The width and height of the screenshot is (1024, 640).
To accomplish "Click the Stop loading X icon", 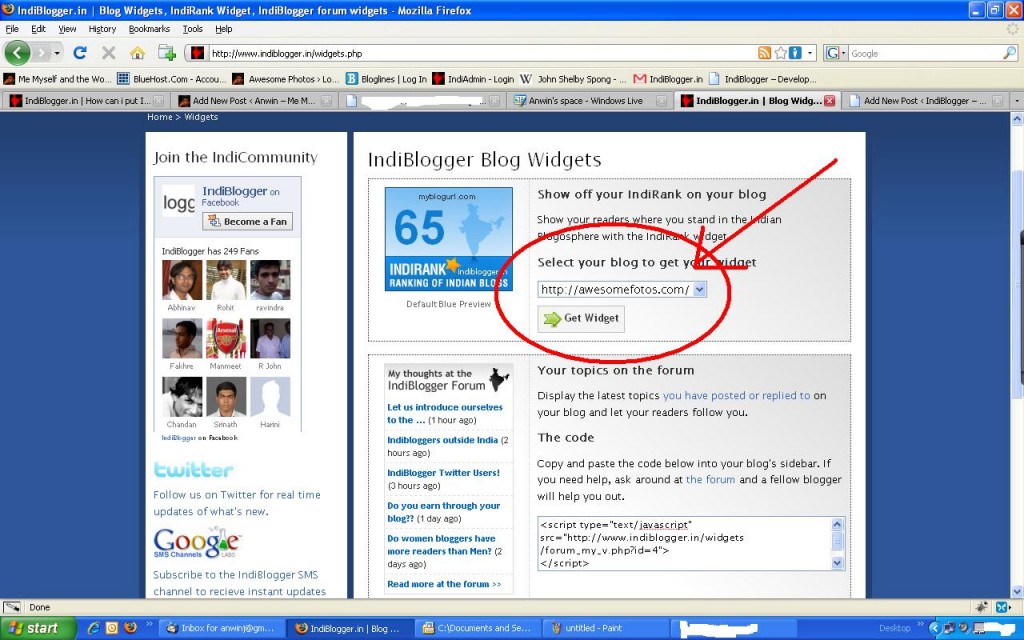I will click(108, 53).
